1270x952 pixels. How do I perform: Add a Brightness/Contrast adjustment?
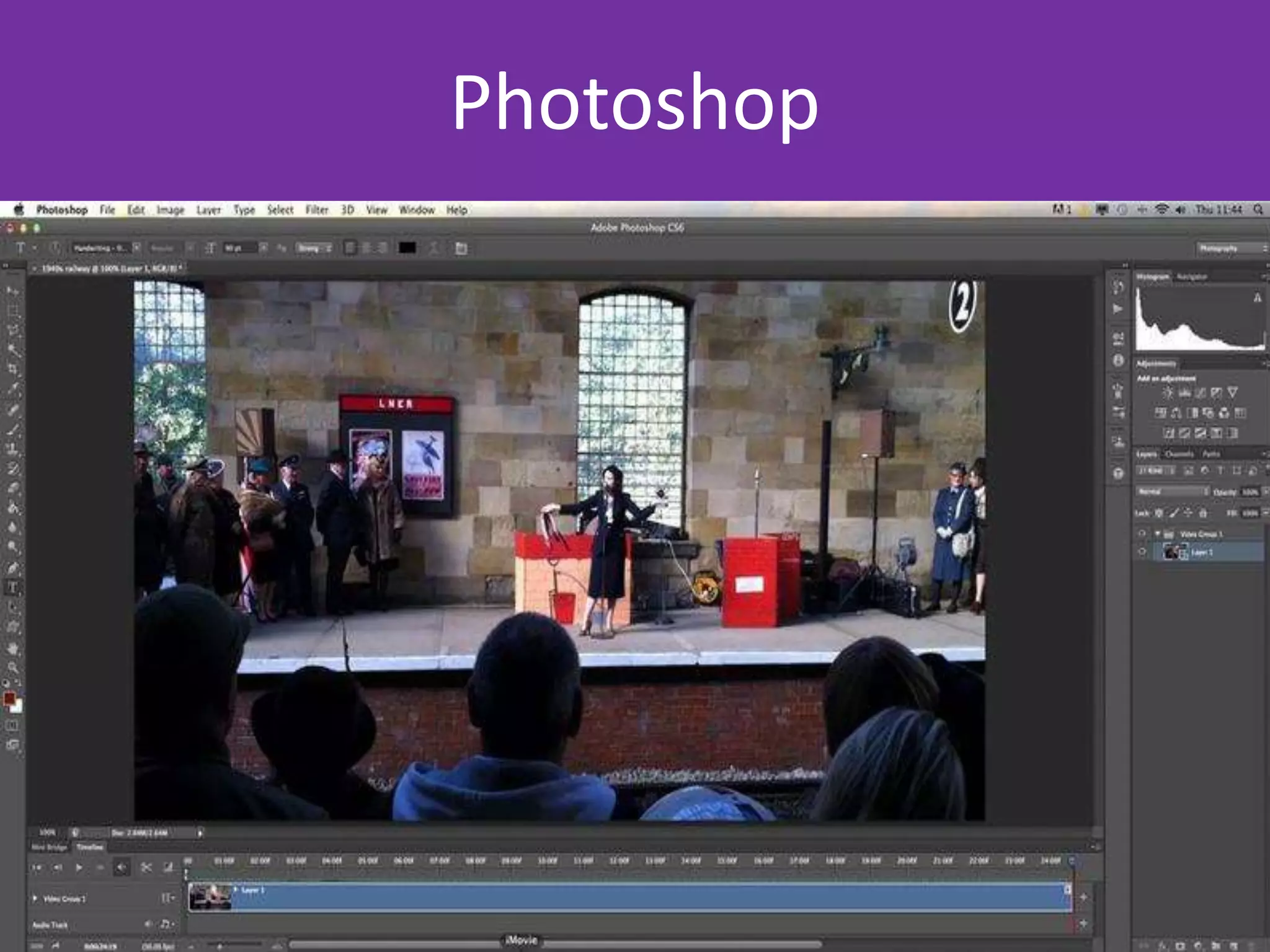(x=1167, y=392)
